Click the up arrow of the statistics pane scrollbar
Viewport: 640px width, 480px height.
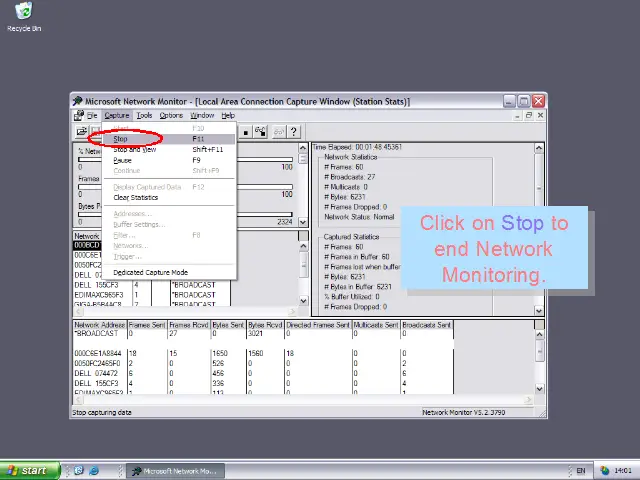[x=539, y=148]
